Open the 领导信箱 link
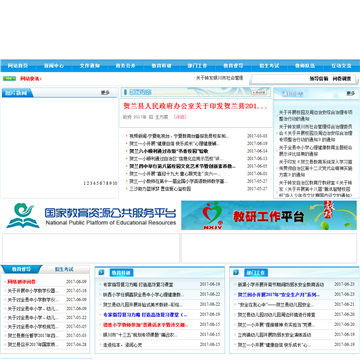 pyautogui.click(x=319, y=79)
